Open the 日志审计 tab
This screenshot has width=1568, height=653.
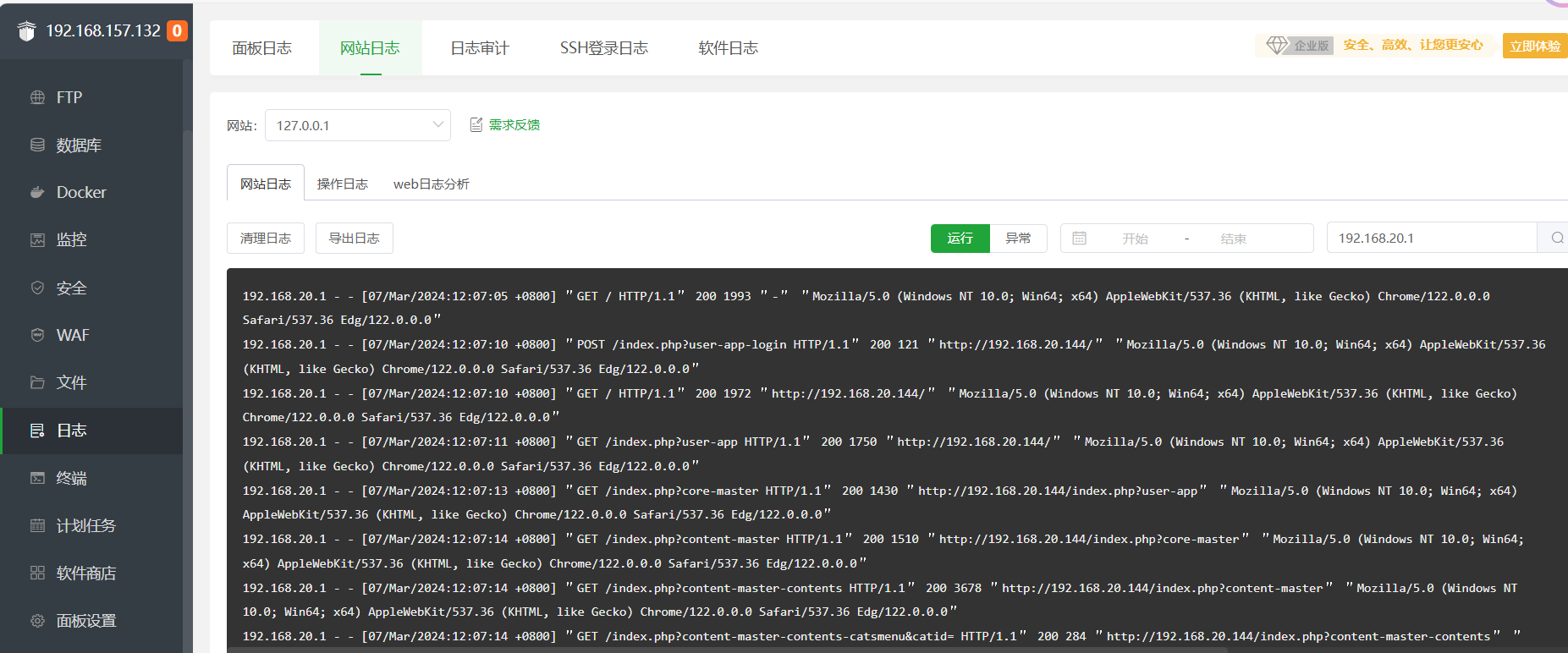pyautogui.click(x=480, y=48)
